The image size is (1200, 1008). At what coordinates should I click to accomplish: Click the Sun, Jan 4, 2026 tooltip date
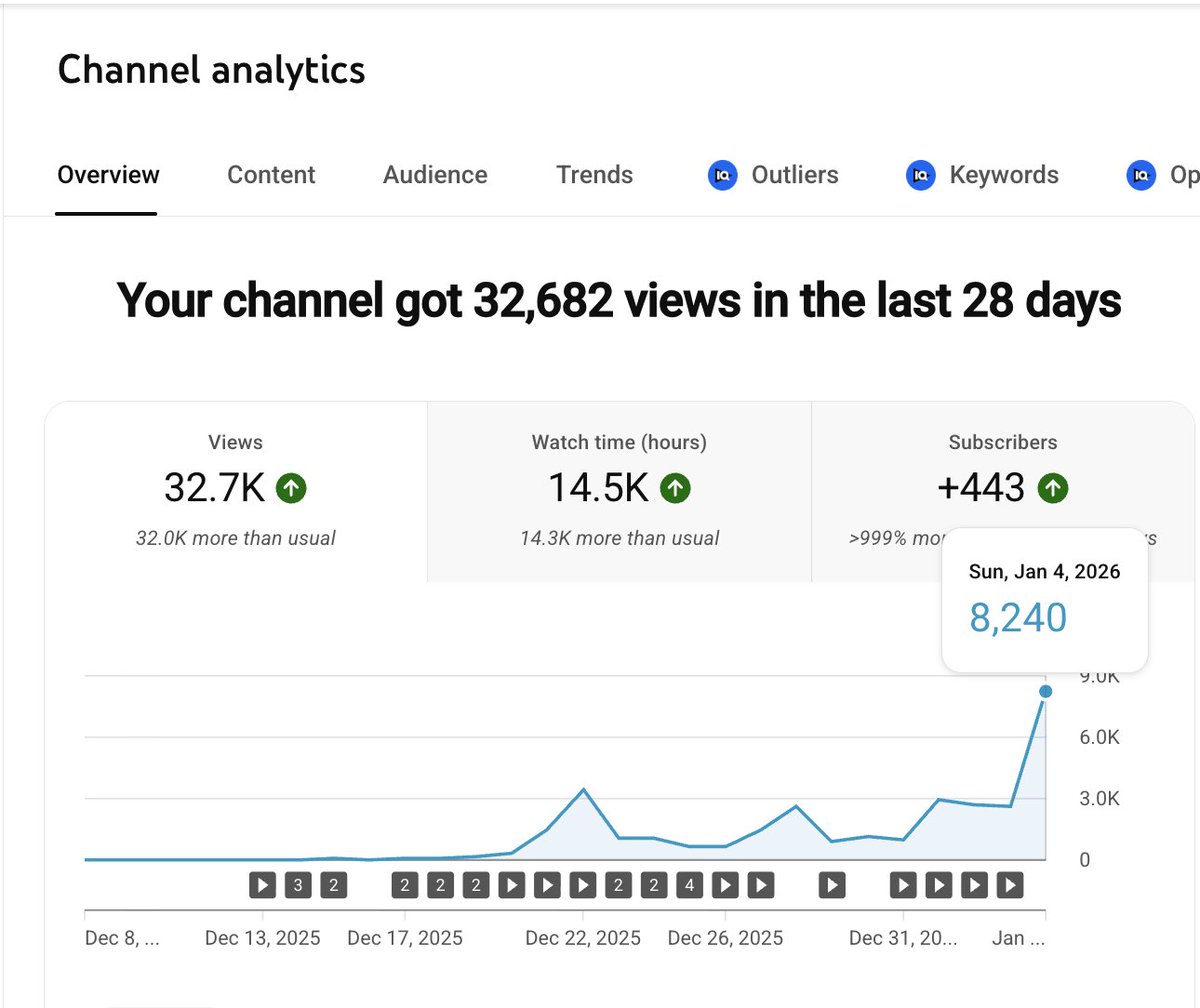coord(1044,572)
